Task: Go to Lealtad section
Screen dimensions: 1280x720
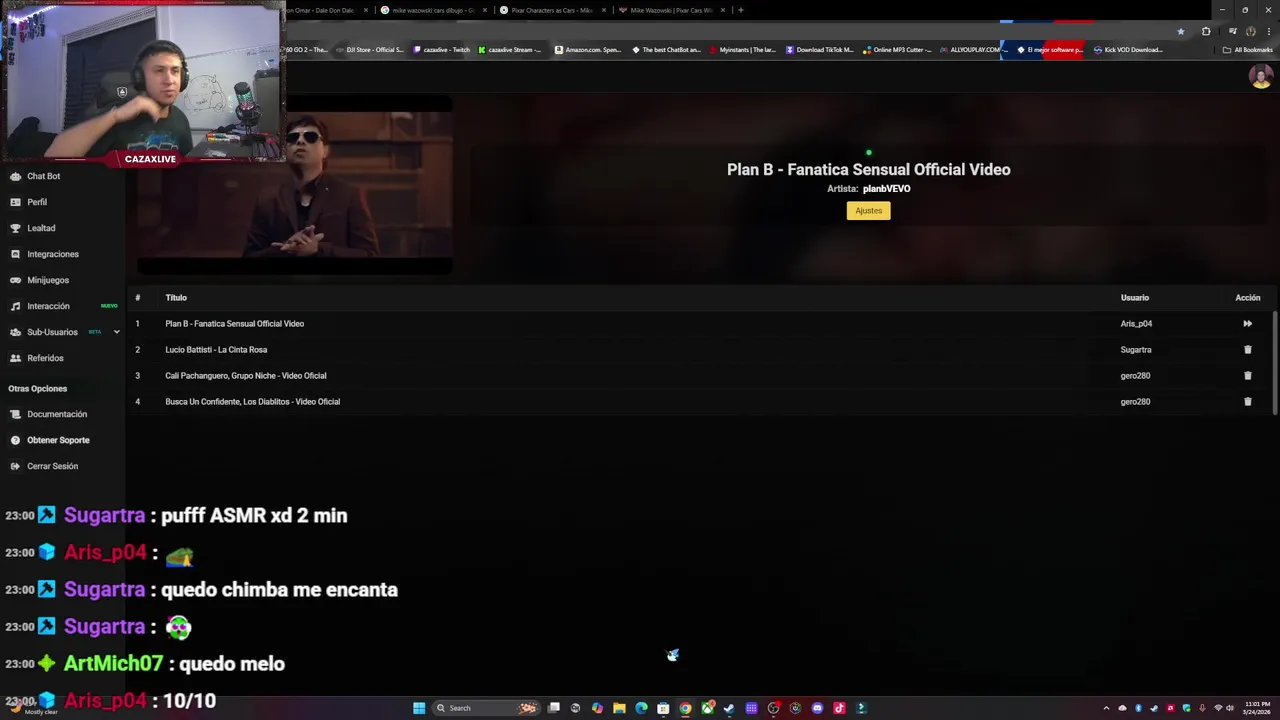Action: (41, 228)
